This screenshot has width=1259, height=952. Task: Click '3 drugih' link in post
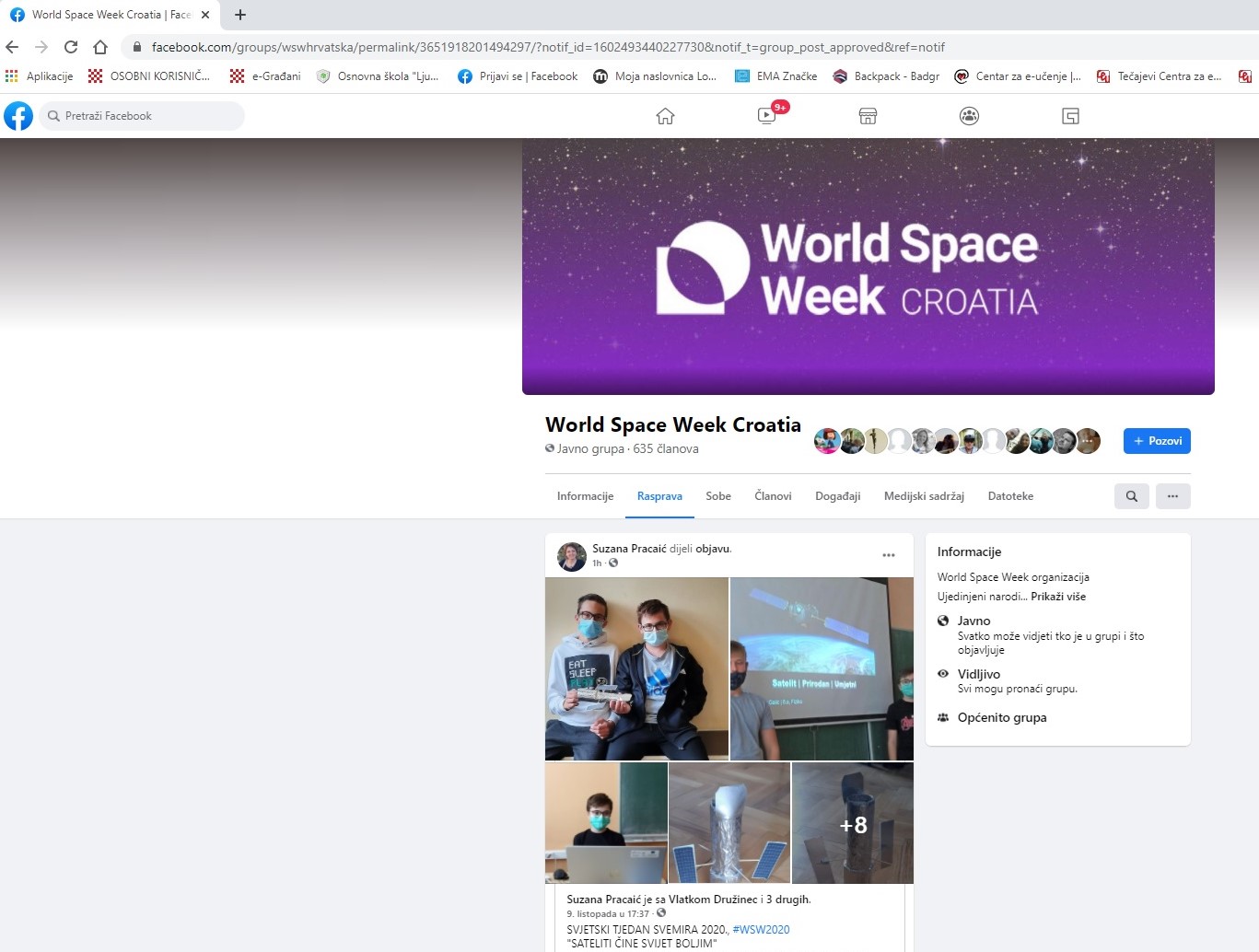click(x=788, y=900)
